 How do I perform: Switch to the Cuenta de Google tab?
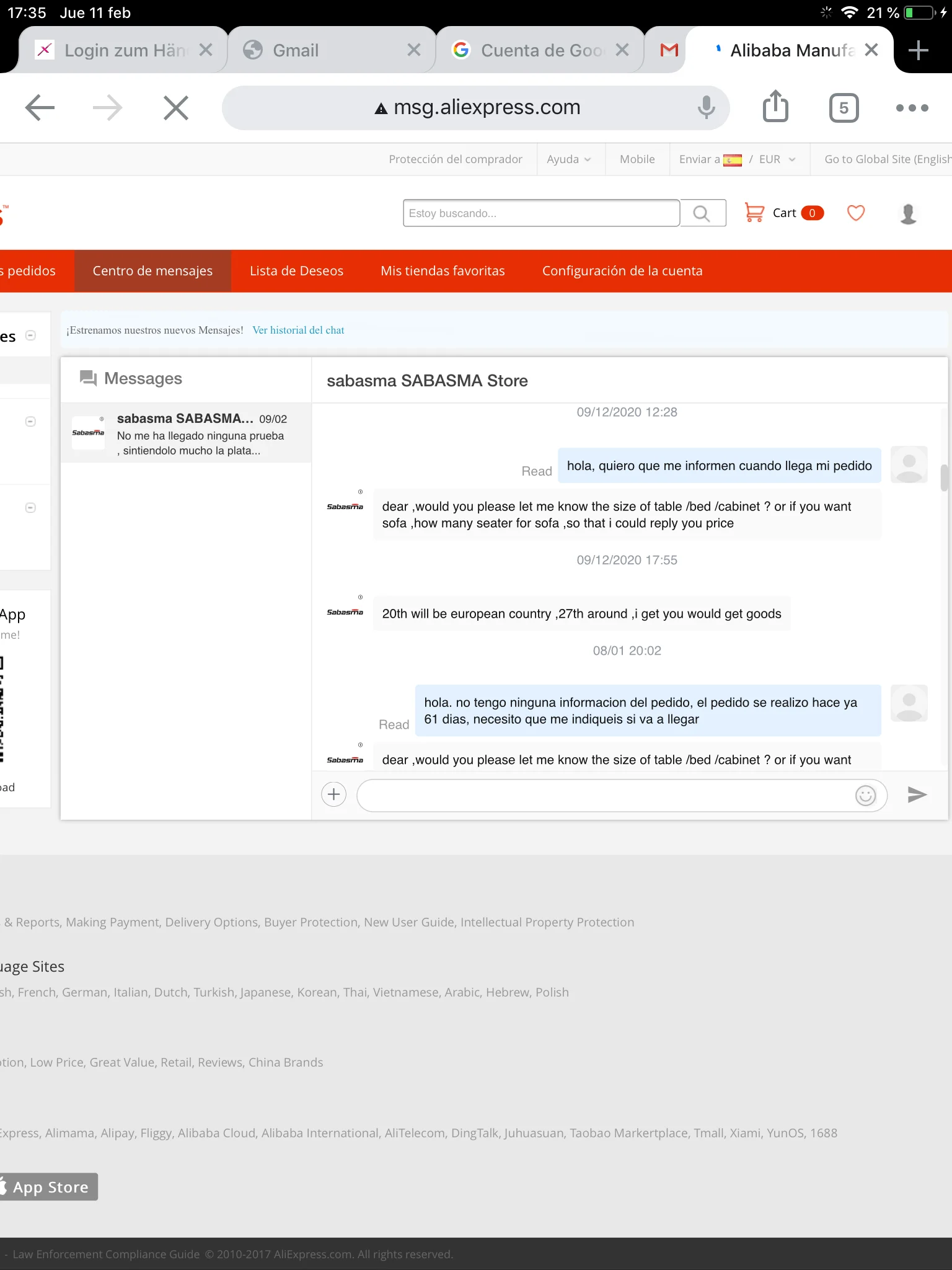540,50
